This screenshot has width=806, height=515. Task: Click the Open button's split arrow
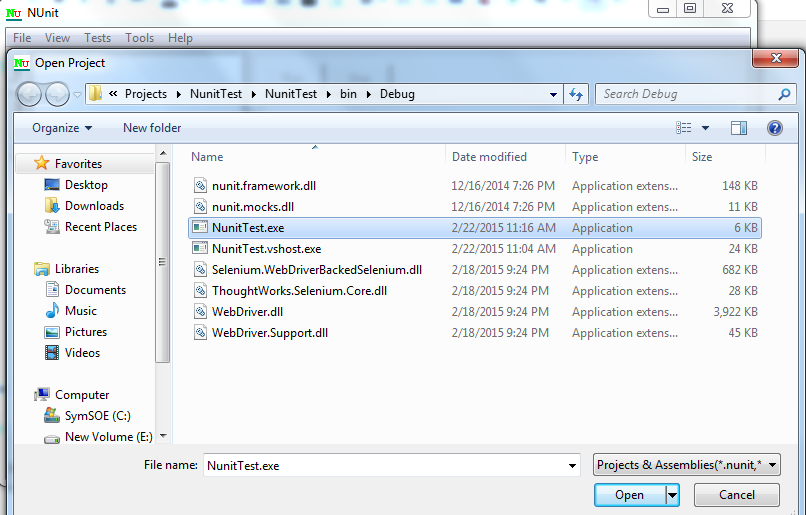point(672,495)
